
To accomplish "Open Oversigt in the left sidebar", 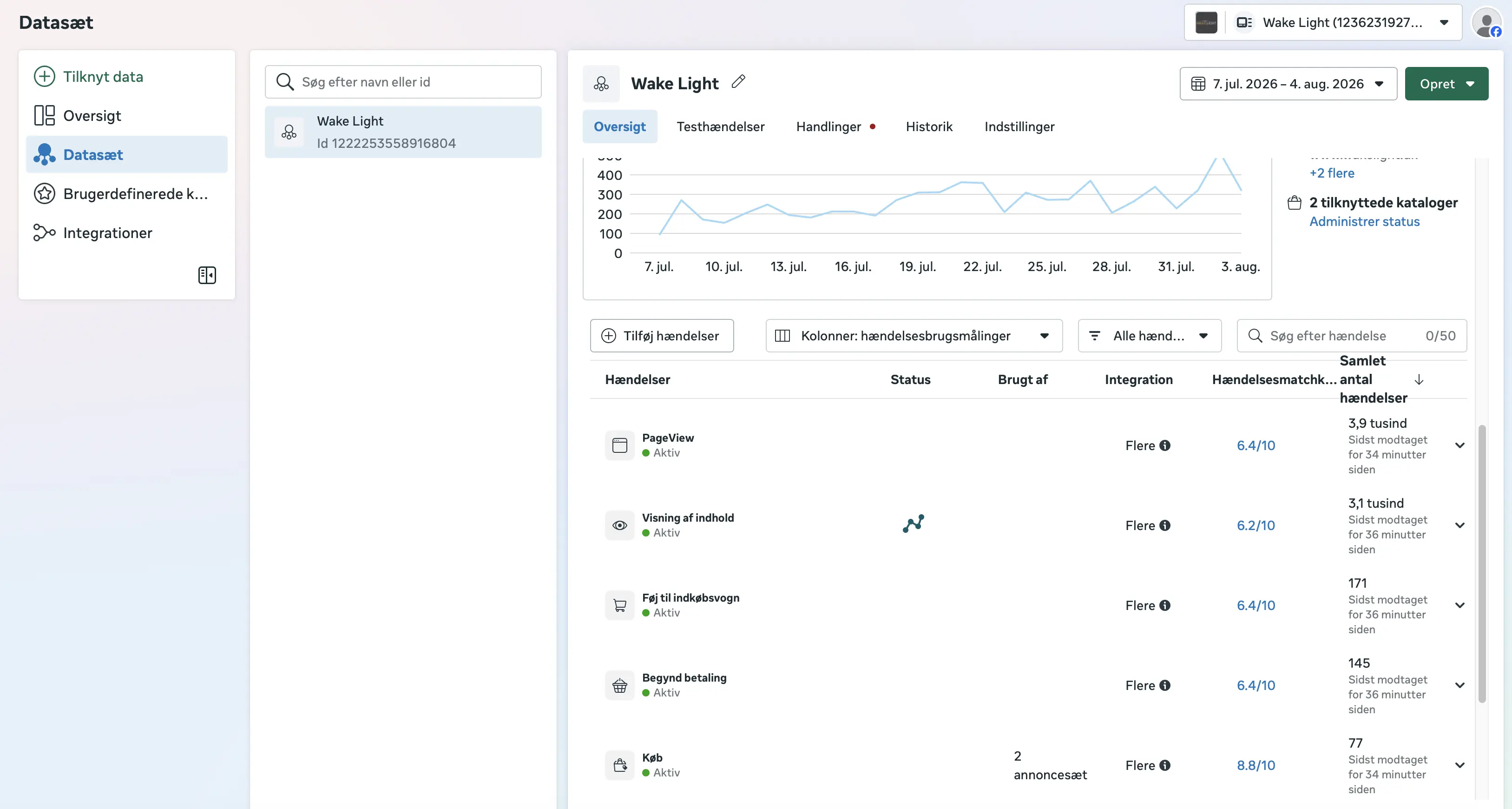I will pos(126,116).
